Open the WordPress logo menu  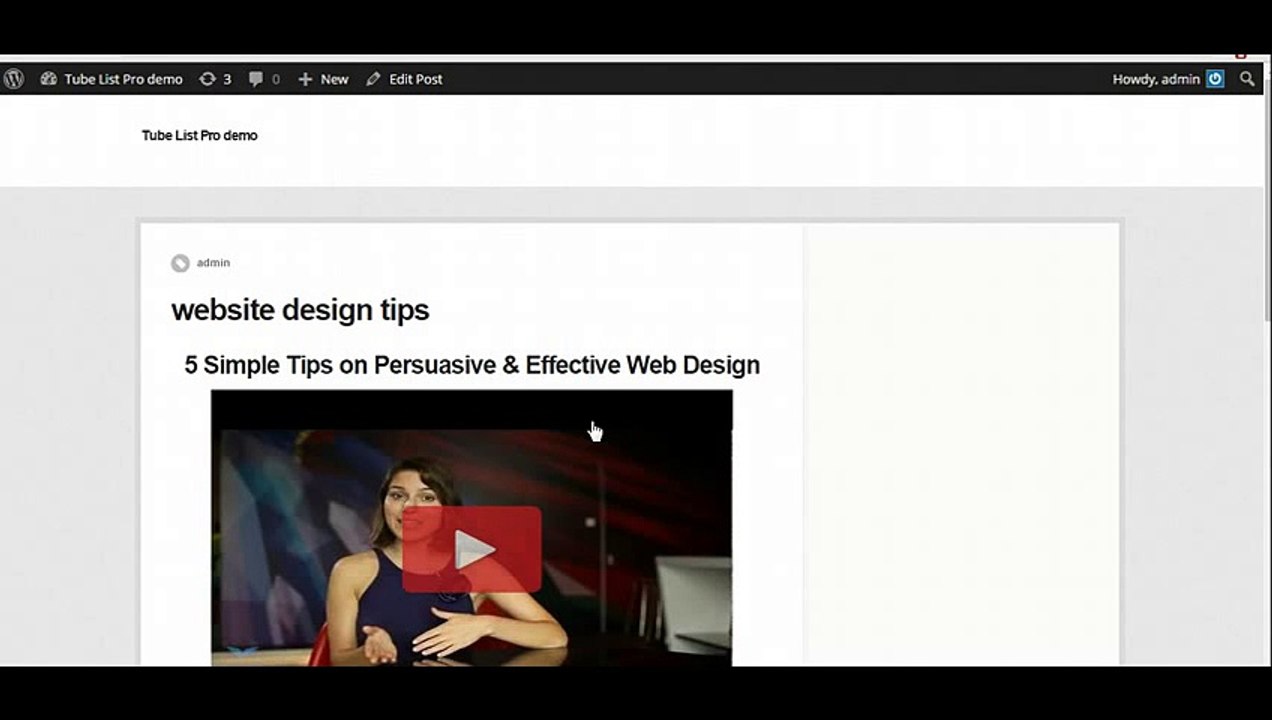[x=13, y=79]
